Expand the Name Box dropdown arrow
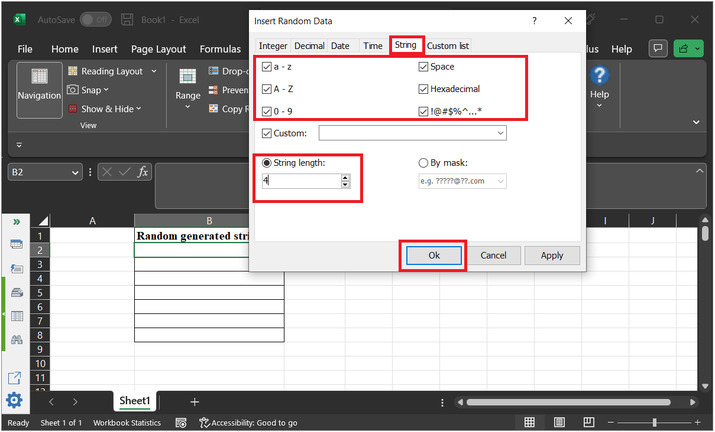 (75, 172)
